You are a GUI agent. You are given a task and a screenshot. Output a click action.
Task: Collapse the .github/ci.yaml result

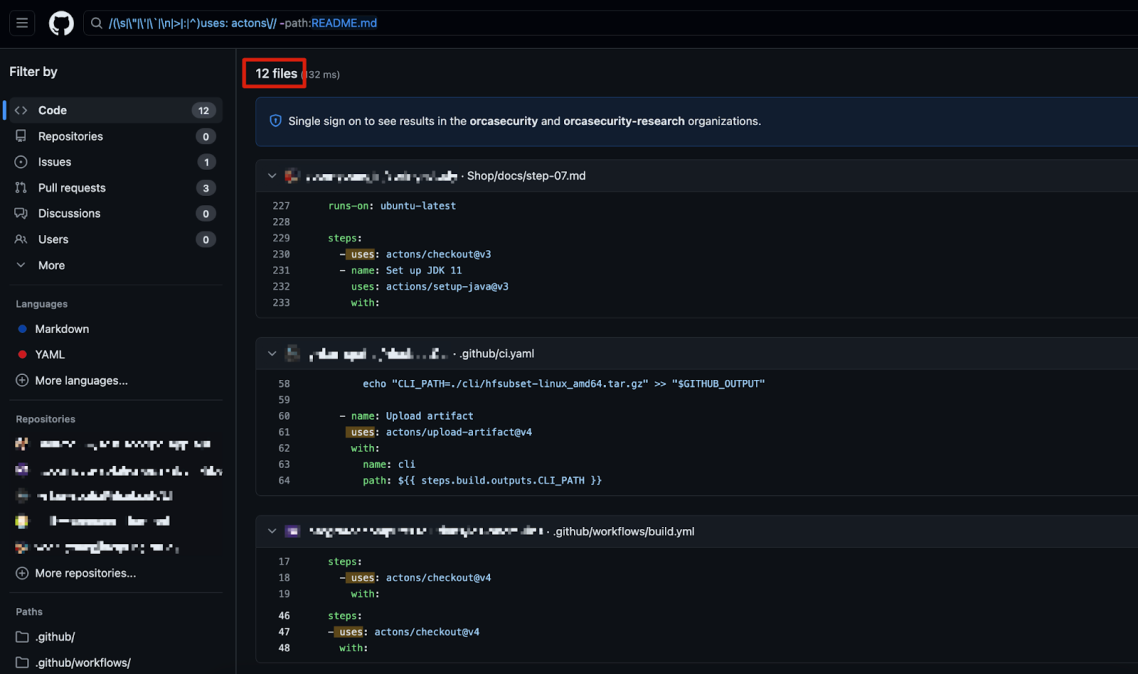pos(272,353)
